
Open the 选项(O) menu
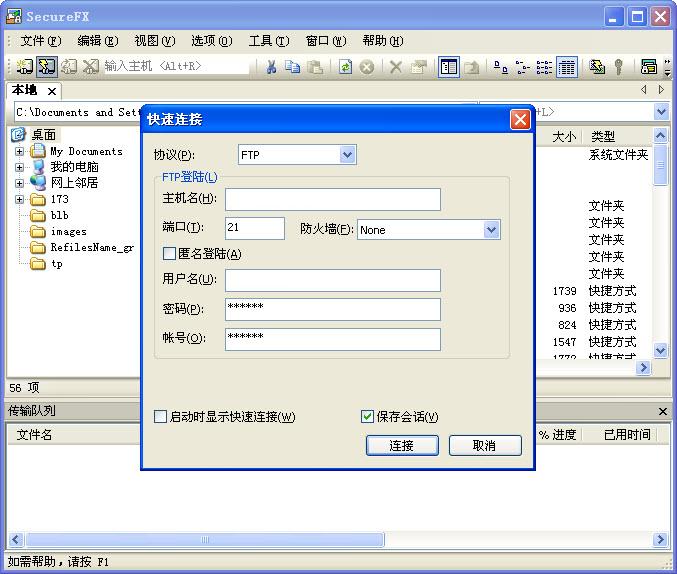tap(212, 41)
